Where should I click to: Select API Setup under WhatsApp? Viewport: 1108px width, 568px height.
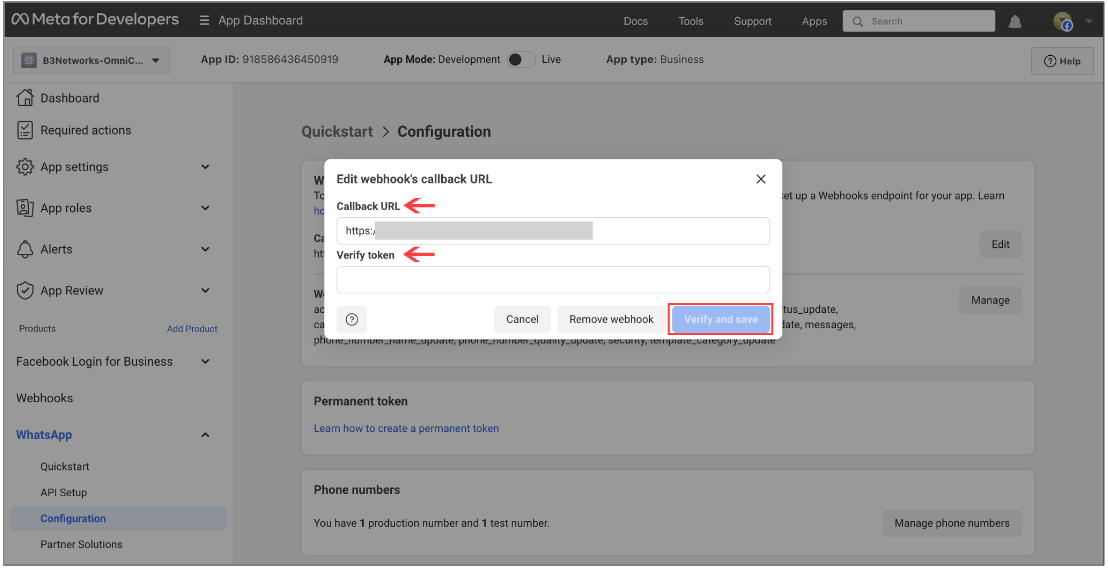(x=64, y=492)
